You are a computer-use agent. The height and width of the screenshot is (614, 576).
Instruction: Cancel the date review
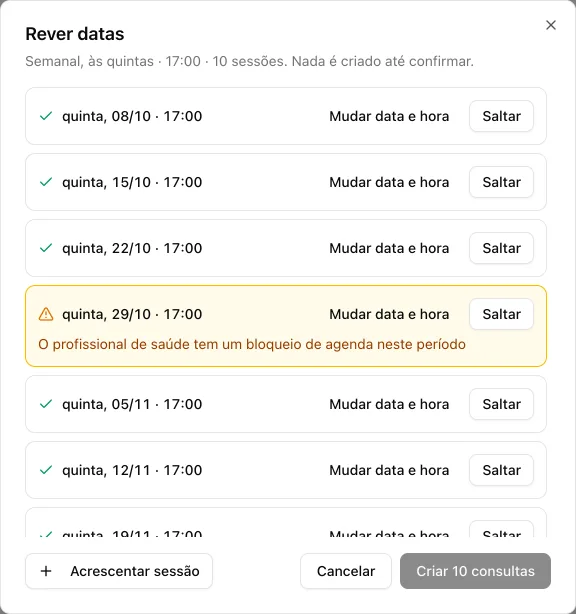[x=346, y=571]
